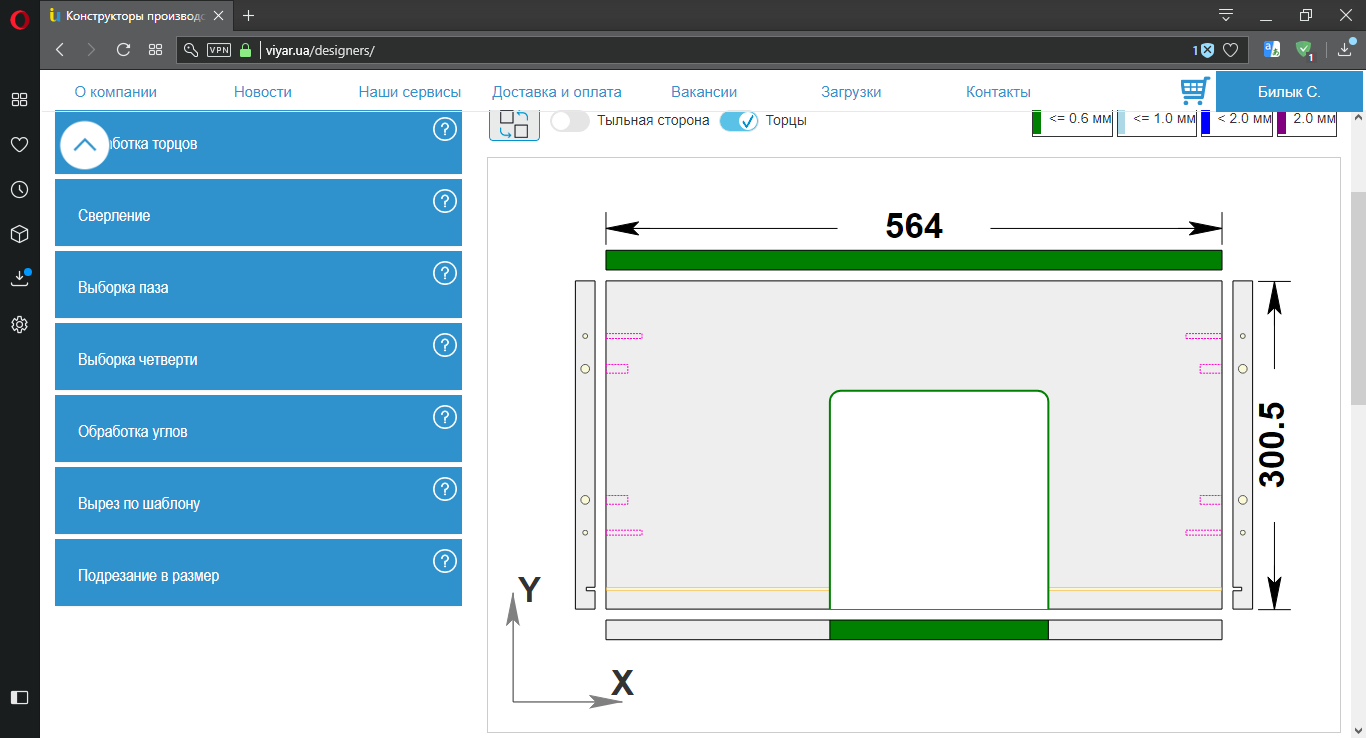Image resolution: width=1366 pixels, height=738 pixels.
Task: Expand the Сверление panel
Action: pyautogui.click(x=258, y=213)
